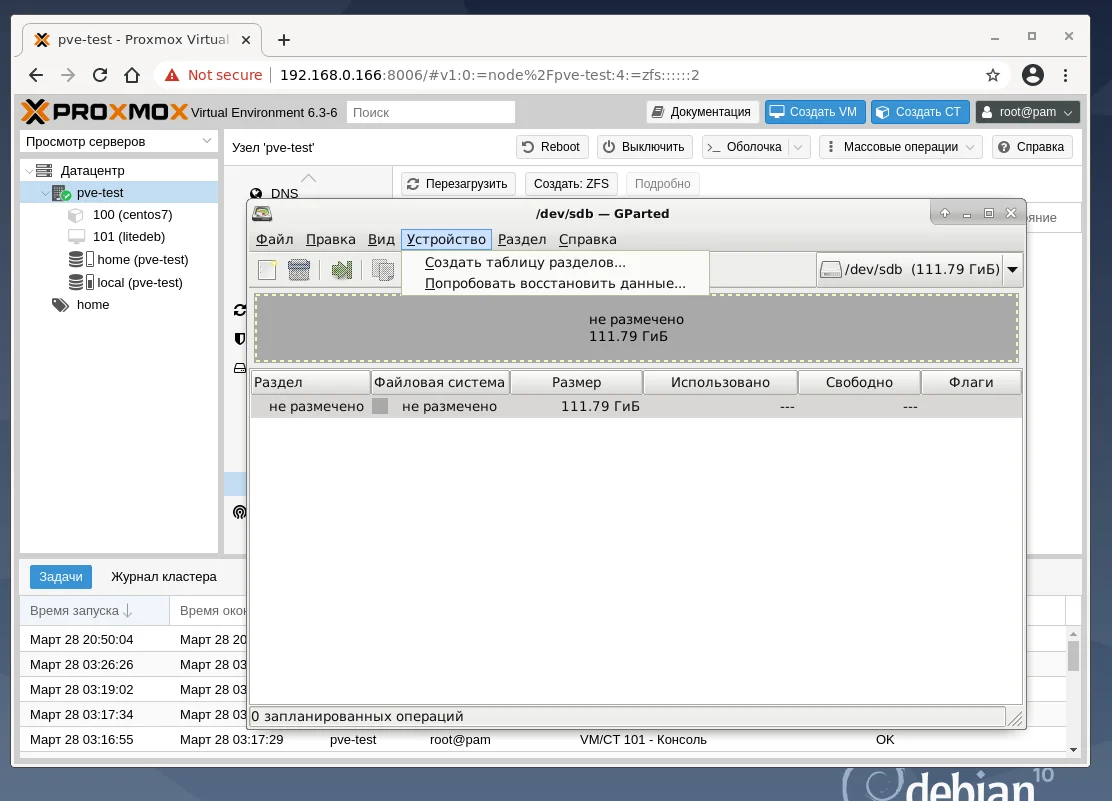
Task: Choose Создать таблицу разделов menu entry
Action: (x=555, y=263)
